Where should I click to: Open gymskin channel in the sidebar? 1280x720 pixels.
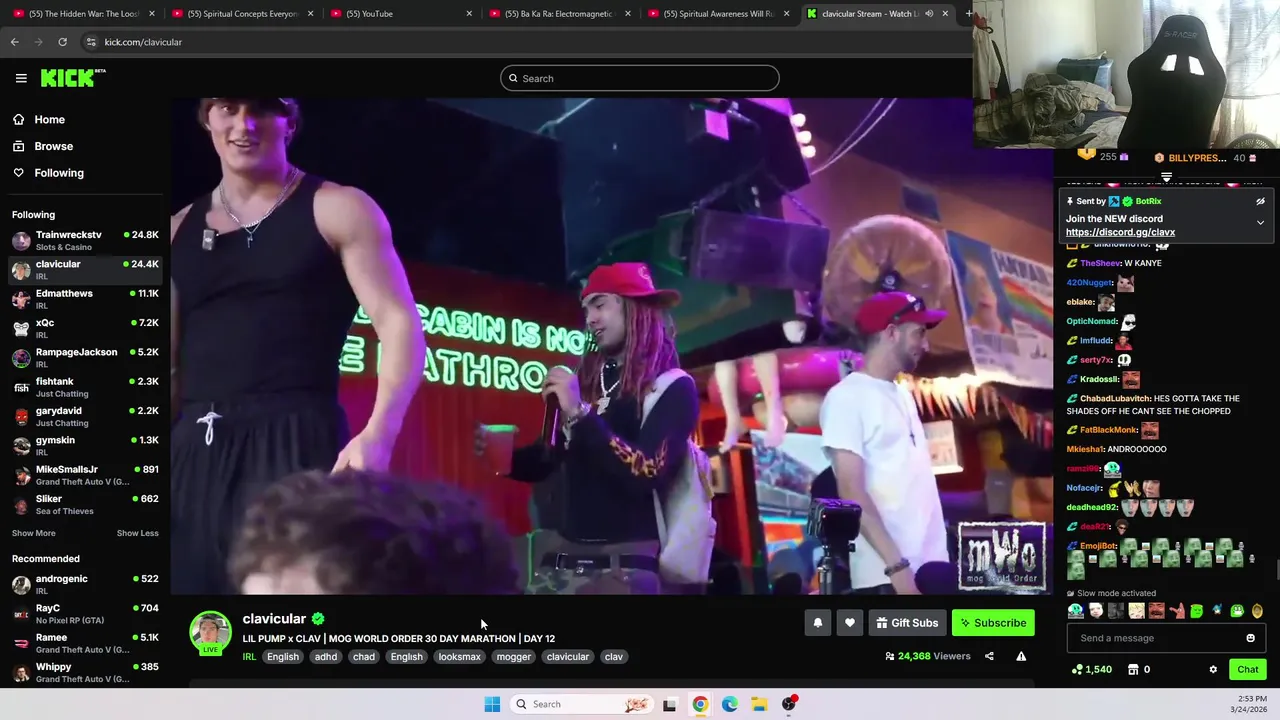85,446
